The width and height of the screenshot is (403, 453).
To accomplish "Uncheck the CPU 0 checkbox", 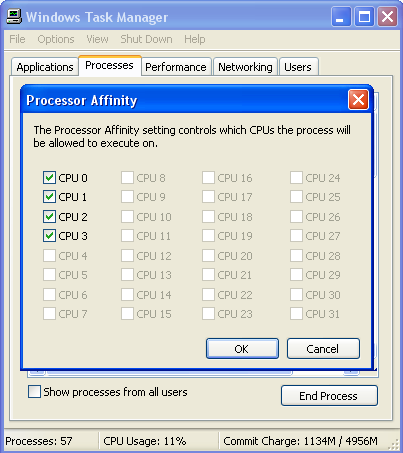I will pos(49,177).
